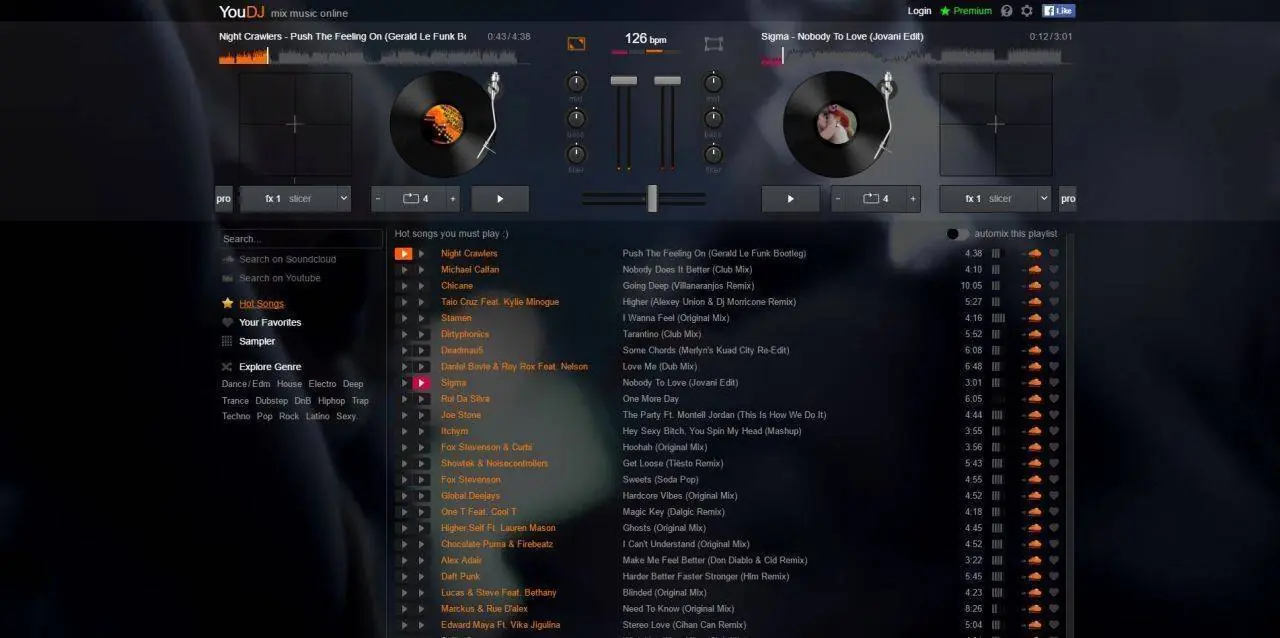Viewport: 1280px width, 638px height.
Task: Click the left channel volume fader
Action: click(623, 80)
